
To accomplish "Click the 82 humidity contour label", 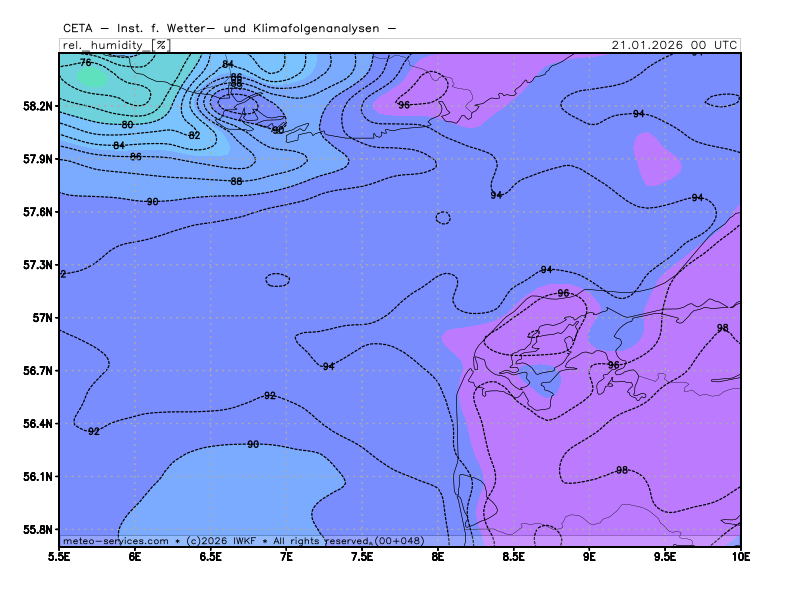I will tap(194, 135).
